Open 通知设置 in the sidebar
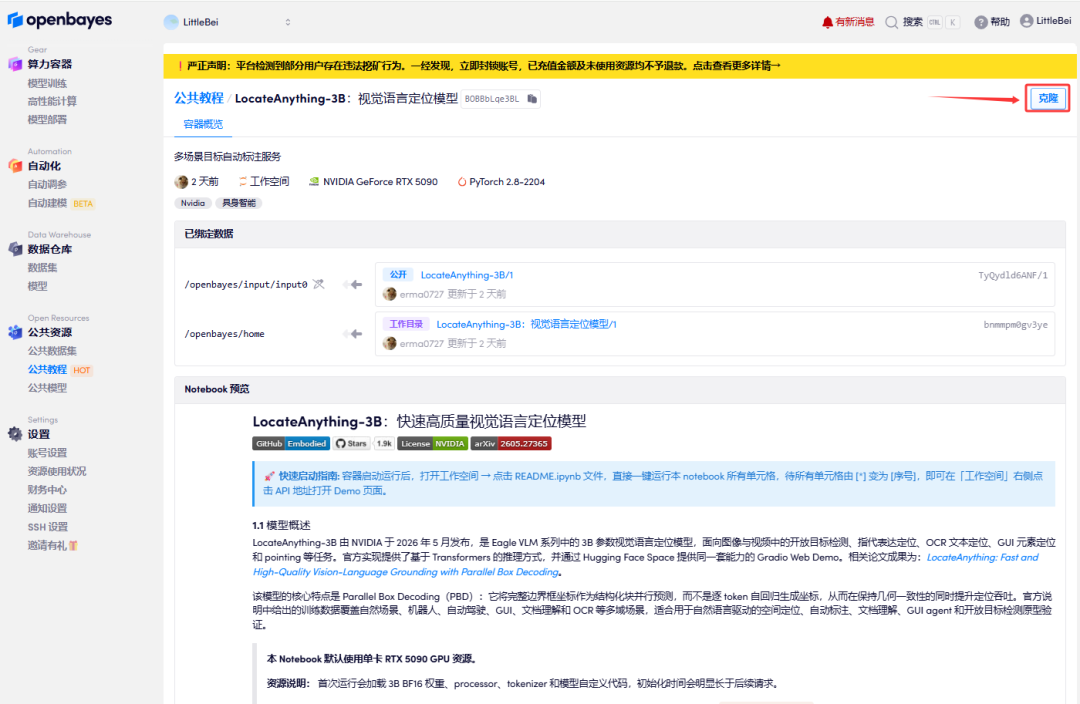This screenshot has width=1080, height=704. click(47, 508)
